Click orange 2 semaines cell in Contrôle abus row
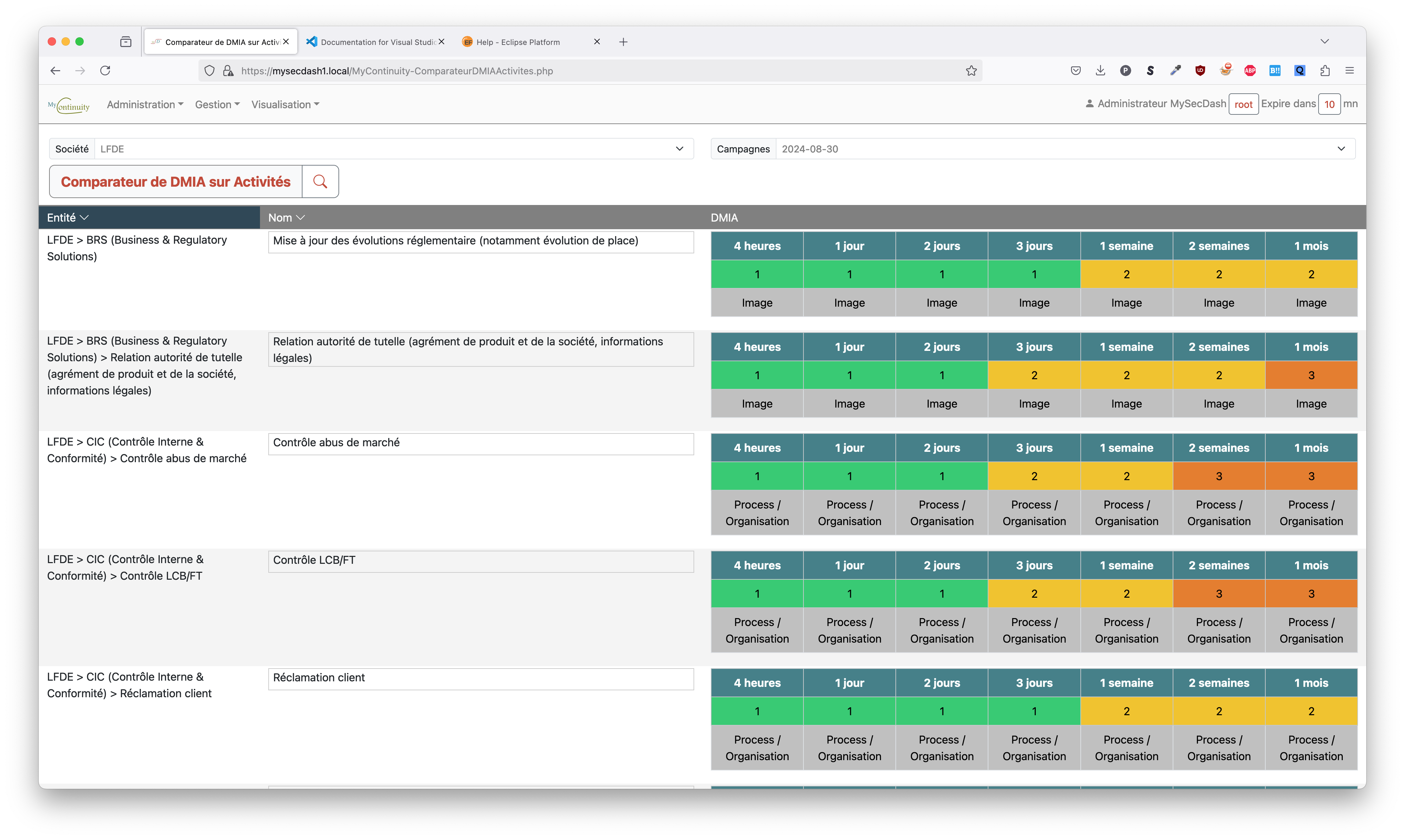Image resolution: width=1405 pixels, height=840 pixels. click(x=1218, y=476)
